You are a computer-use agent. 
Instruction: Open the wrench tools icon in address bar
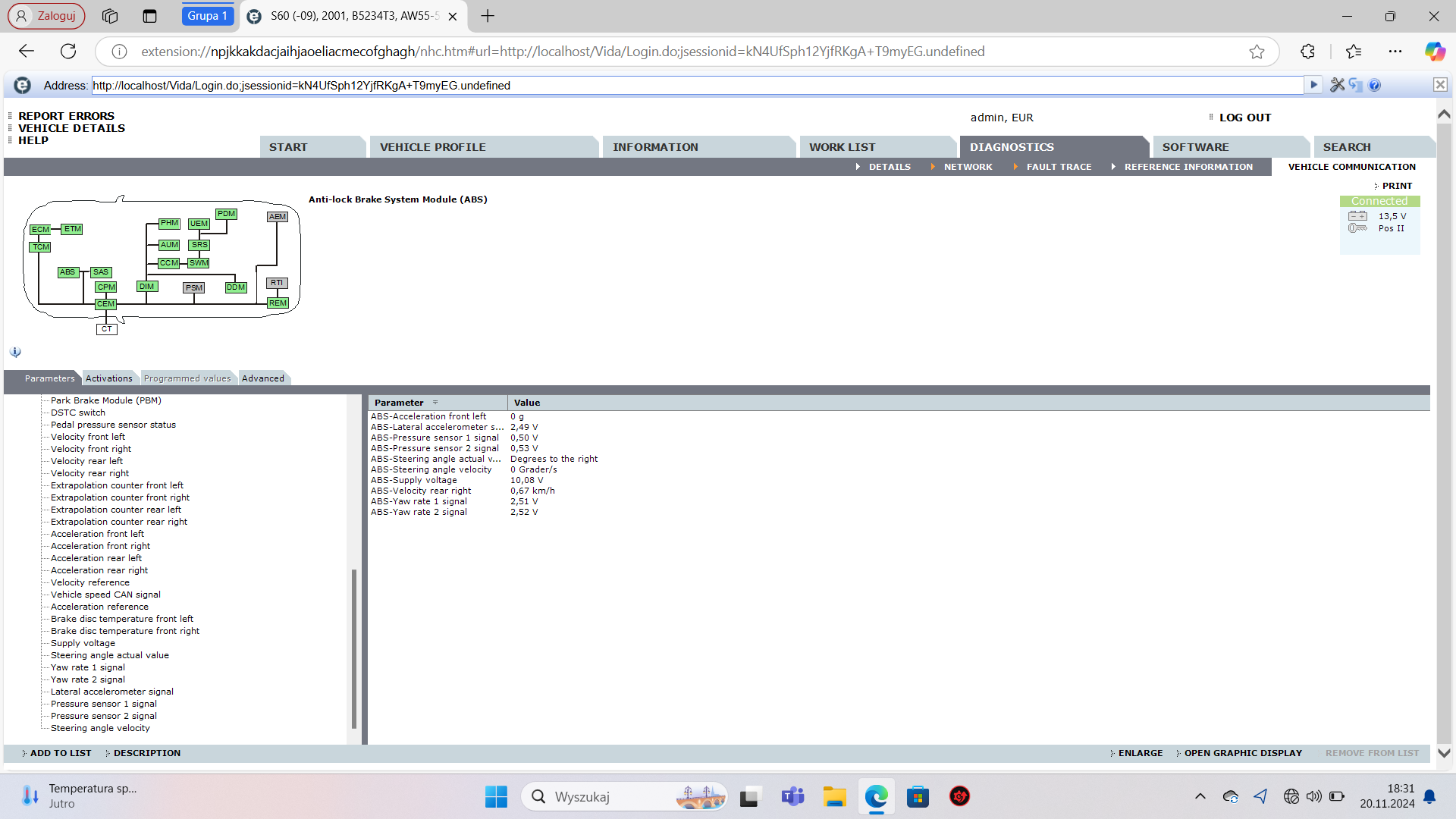[1337, 85]
